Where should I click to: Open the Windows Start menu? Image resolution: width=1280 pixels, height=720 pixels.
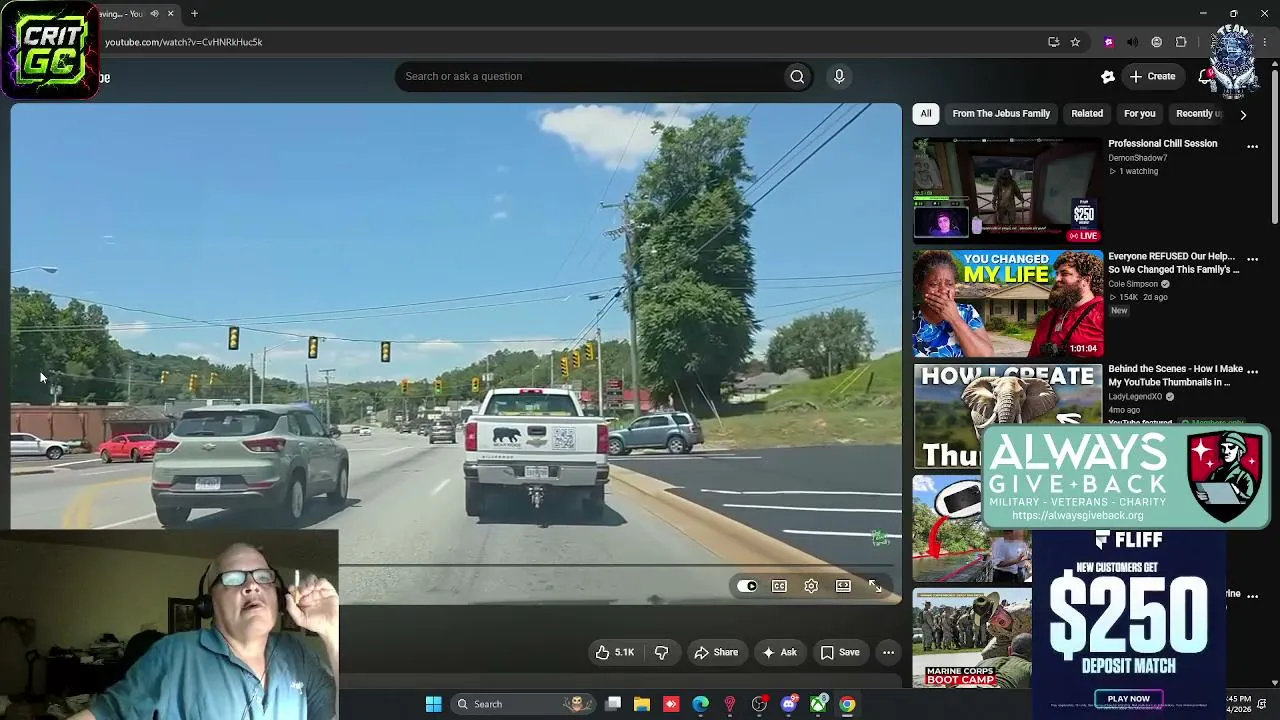[433, 704]
